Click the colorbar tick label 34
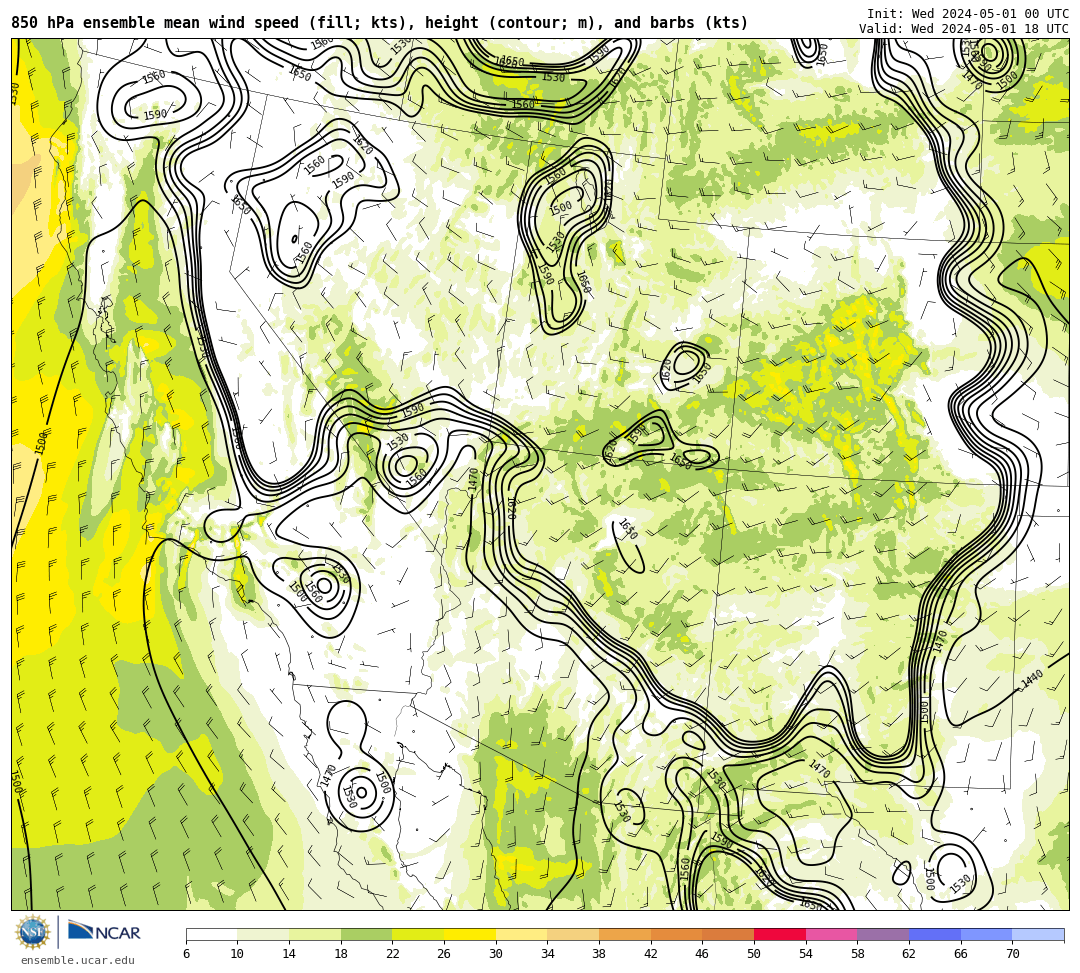The height and width of the screenshot is (973, 1080). 548,954
